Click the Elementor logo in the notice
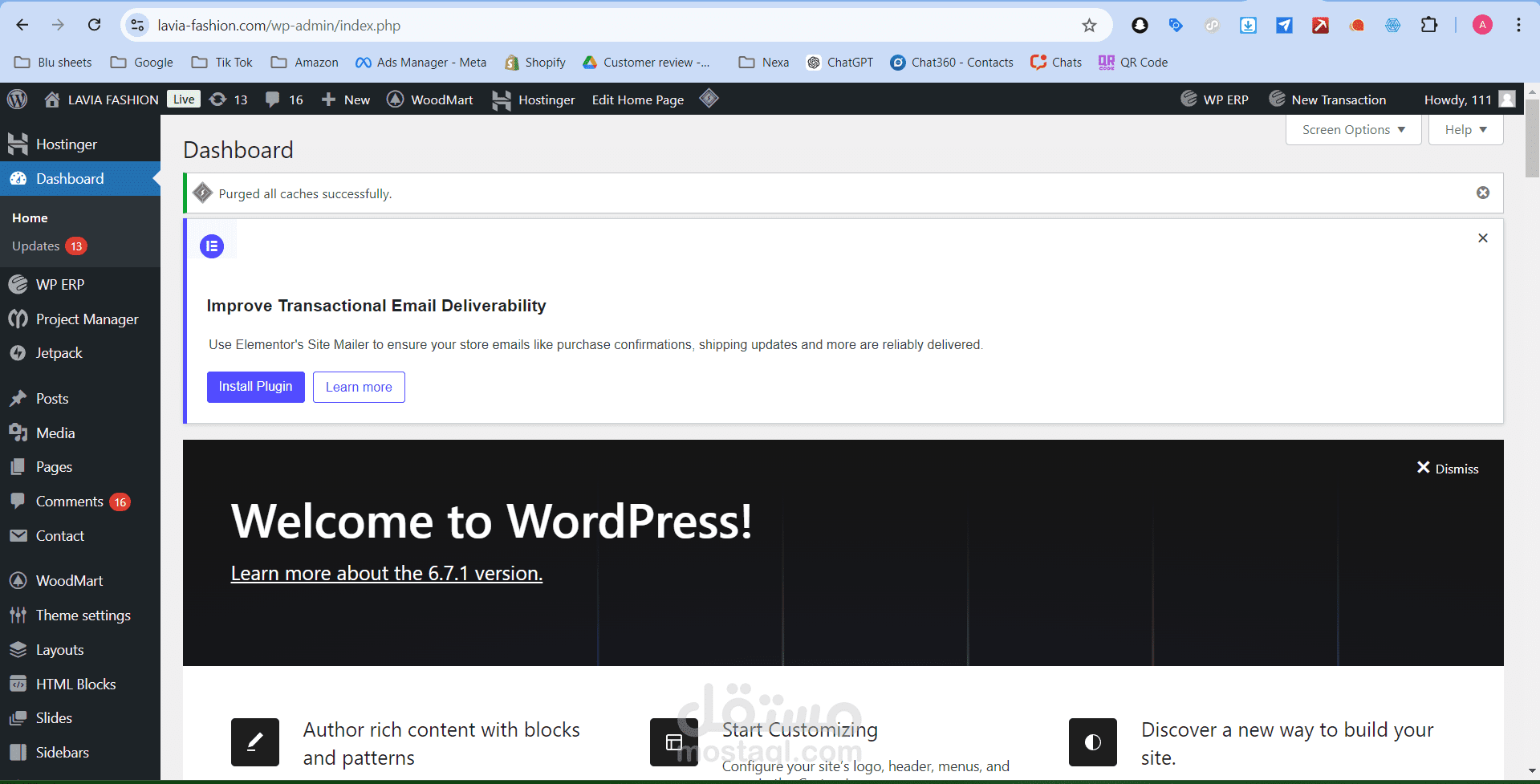Viewport: 1540px width, 784px height. [x=212, y=246]
